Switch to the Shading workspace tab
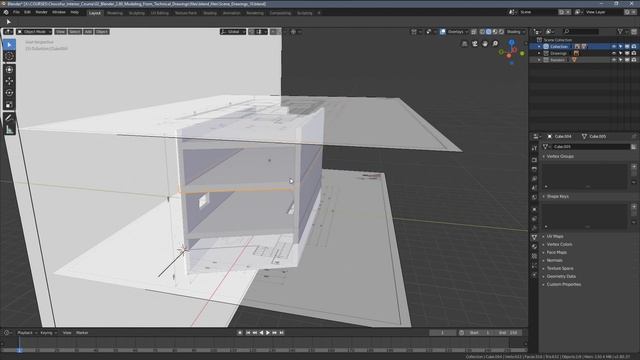This screenshot has width=640, height=360. pyautogui.click(x=210, y=13)
